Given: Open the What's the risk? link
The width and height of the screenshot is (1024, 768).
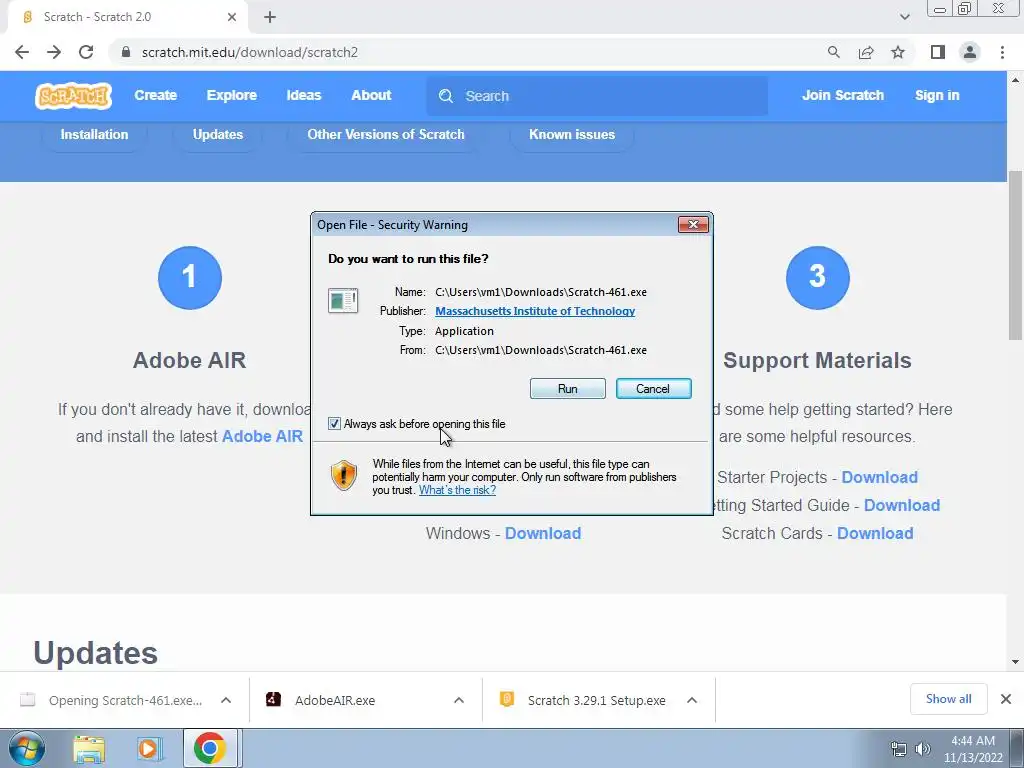Looking at the screenshot, I should pyautogui.click(x=457, y=490).
